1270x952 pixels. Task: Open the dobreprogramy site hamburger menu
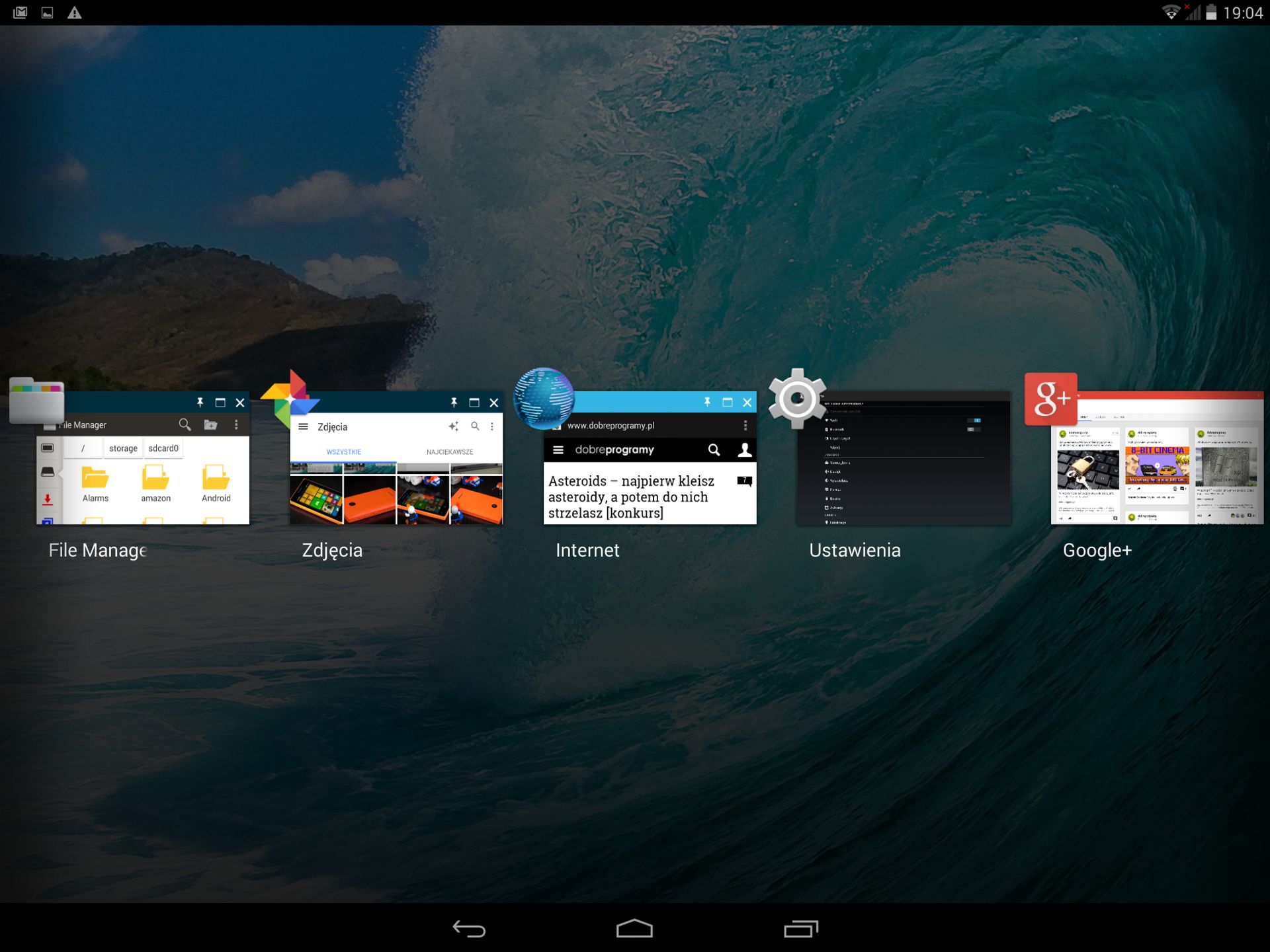tap(558, 450)
